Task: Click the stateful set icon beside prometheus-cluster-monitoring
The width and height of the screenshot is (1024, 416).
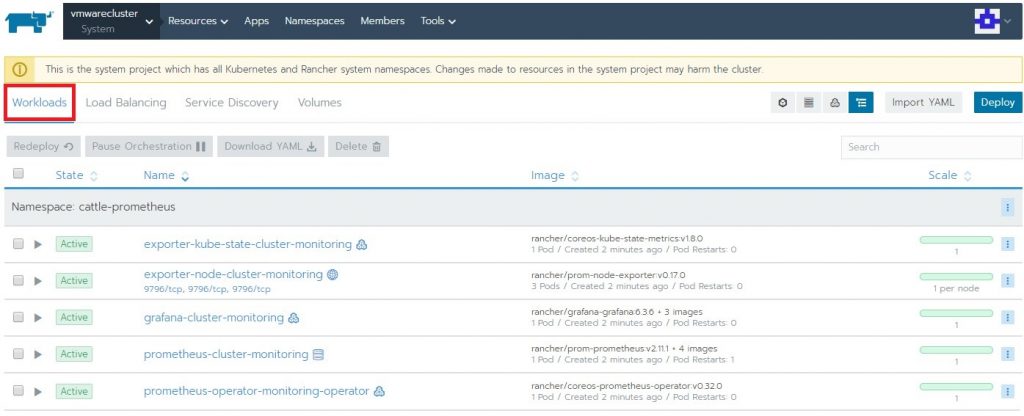Action: [318, 355]
